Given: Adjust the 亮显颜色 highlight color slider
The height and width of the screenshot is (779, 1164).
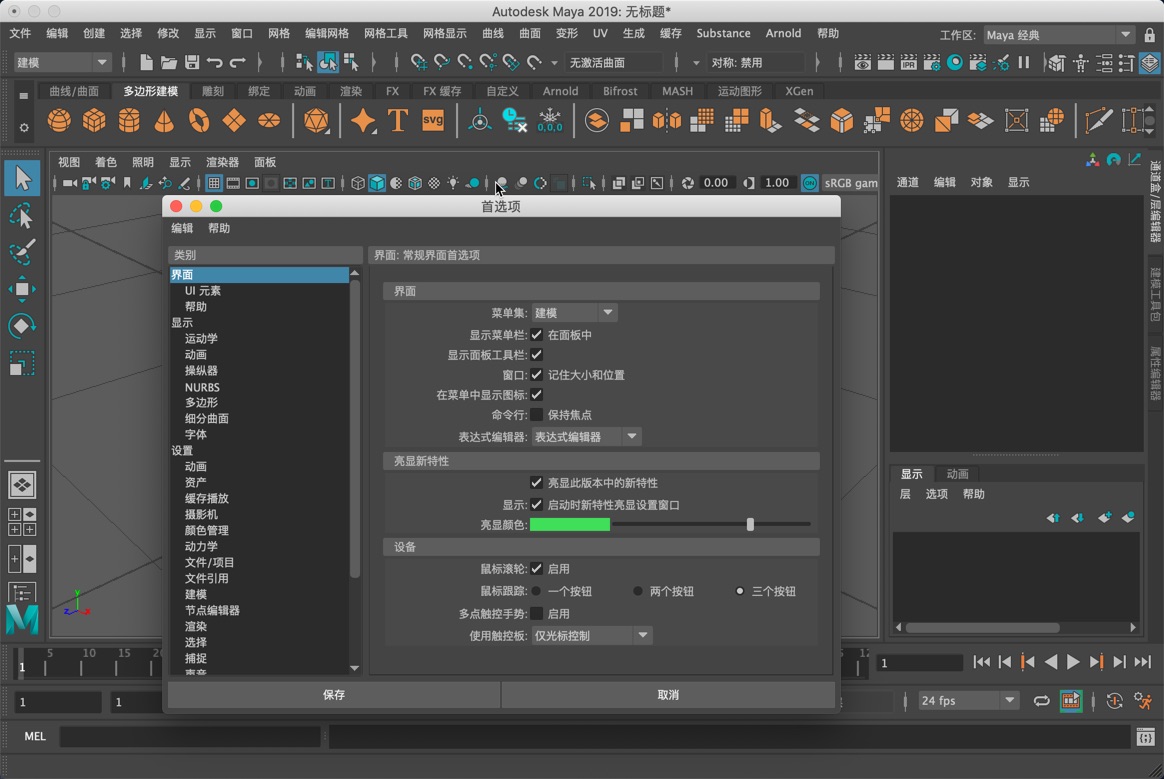Looking at the screenshot, I should click(x=750, y=523).
